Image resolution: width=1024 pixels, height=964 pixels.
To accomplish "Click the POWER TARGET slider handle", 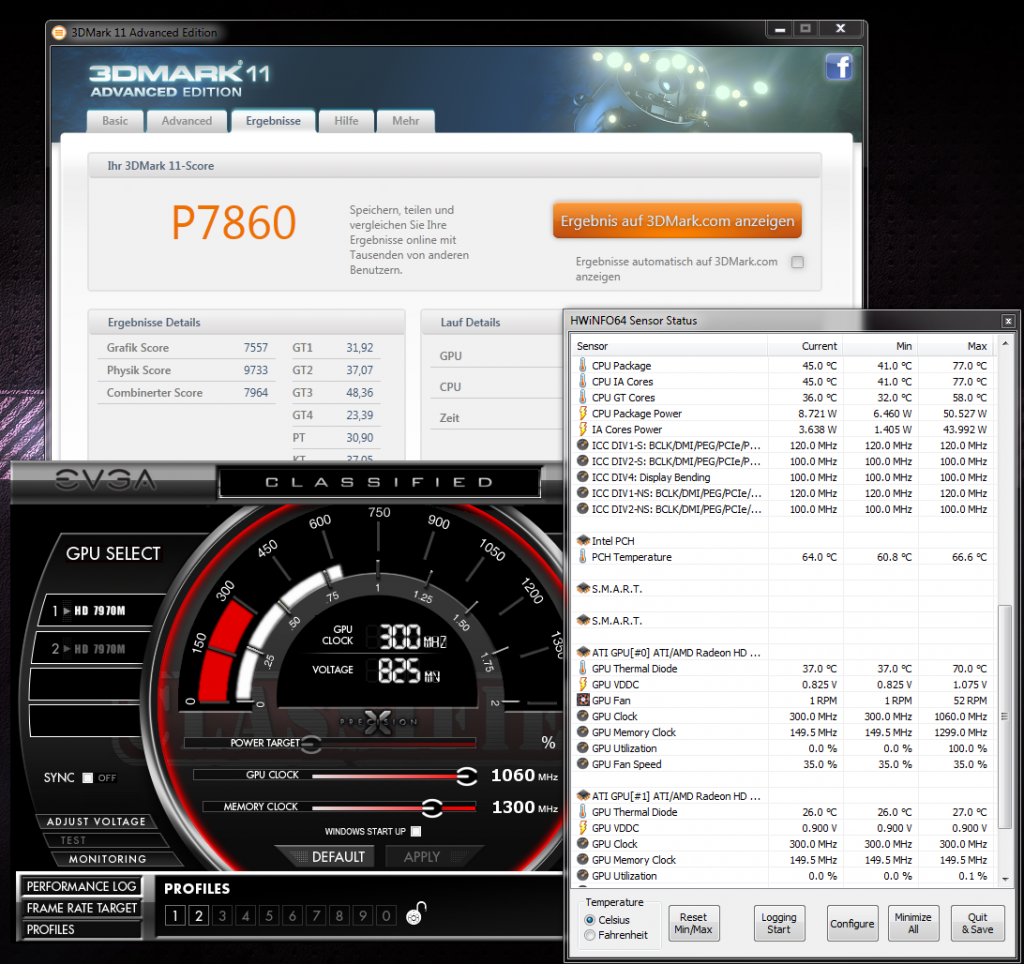I will click(x=311, y=743).
